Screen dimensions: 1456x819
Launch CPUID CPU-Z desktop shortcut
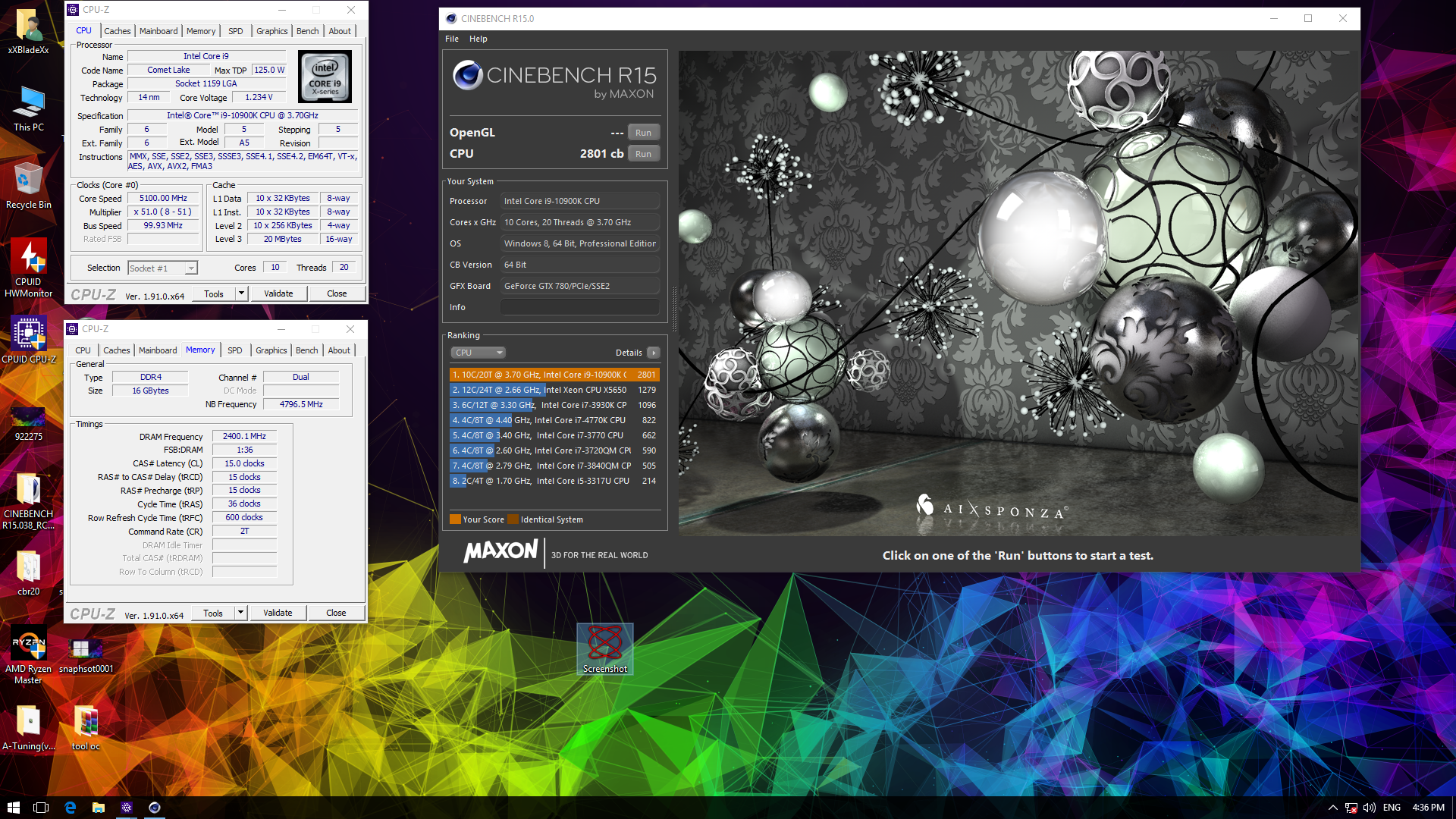click(x=29, y=341)
